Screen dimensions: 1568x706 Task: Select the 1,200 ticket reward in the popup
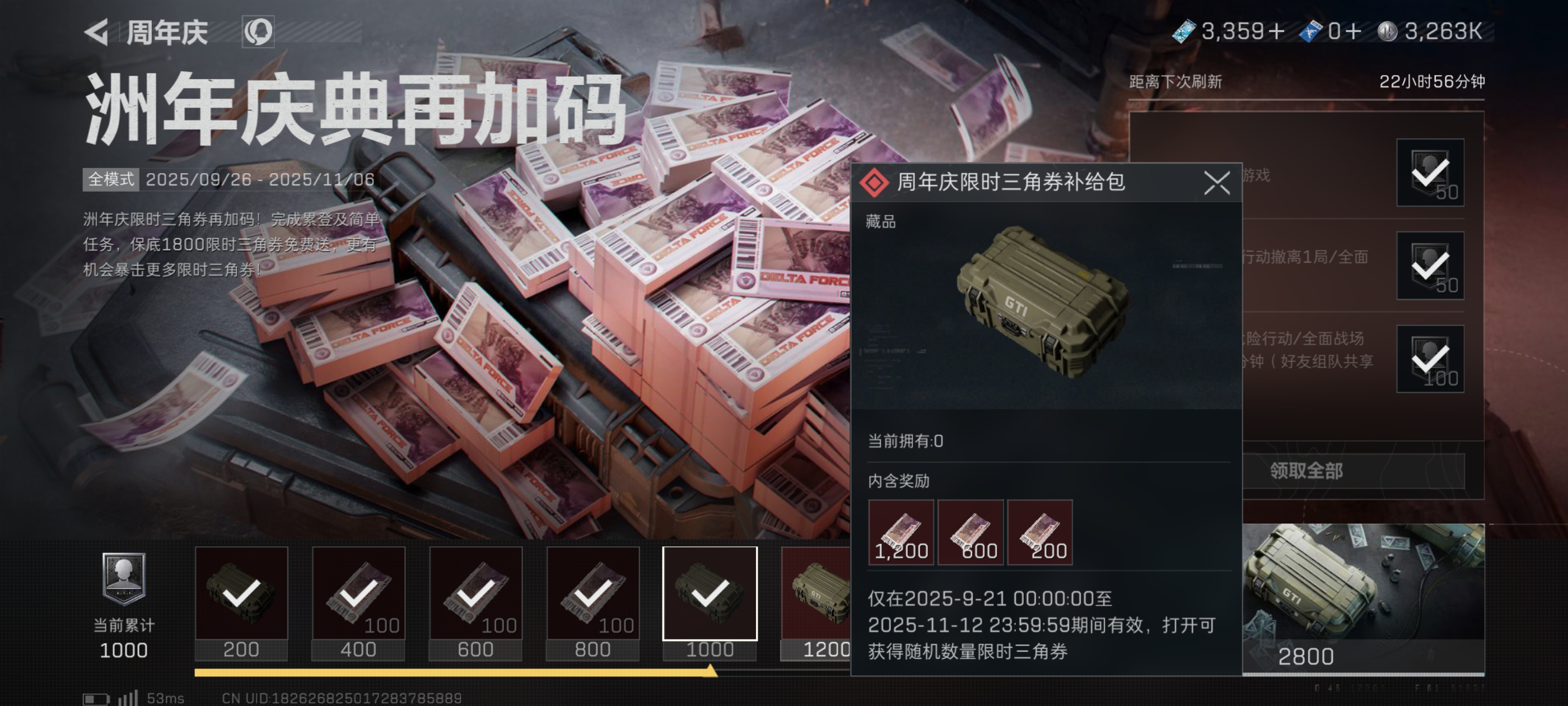(901, 532)
